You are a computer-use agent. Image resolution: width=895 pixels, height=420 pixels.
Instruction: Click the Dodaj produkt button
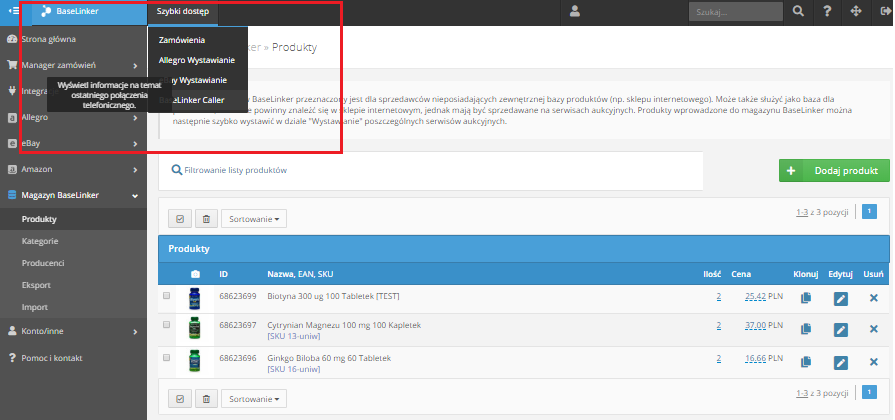point(834,171)
